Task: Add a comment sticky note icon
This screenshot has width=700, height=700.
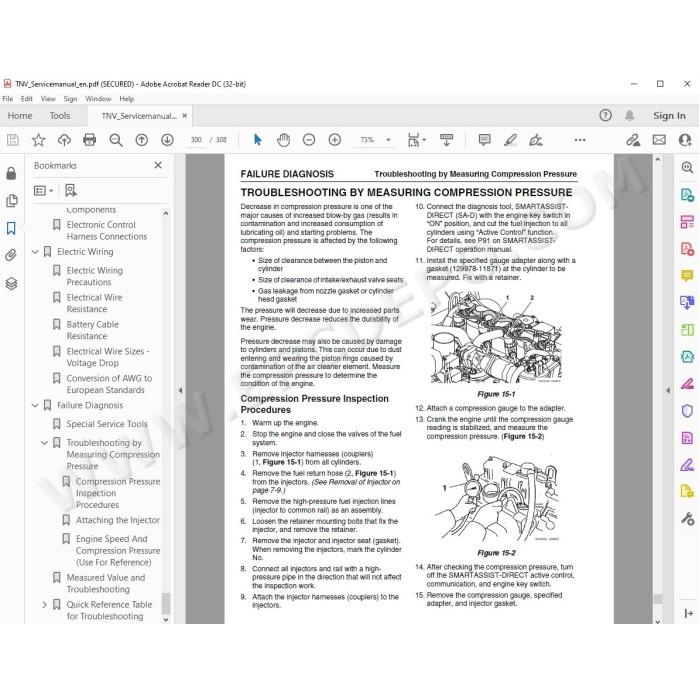Action: point(484,140)
